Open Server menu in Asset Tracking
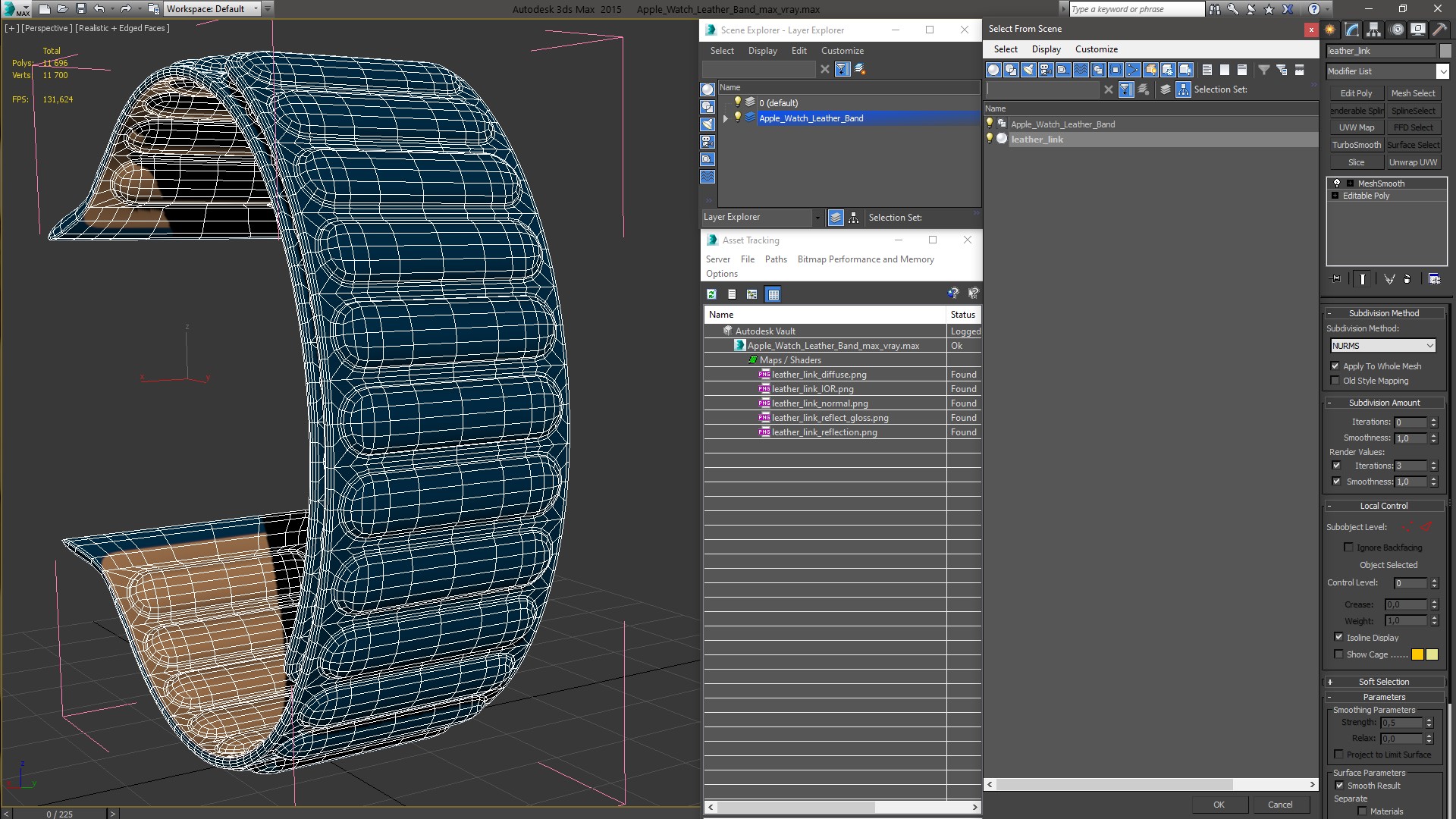Screen dimensions: 1456x819 coord(718,259)
